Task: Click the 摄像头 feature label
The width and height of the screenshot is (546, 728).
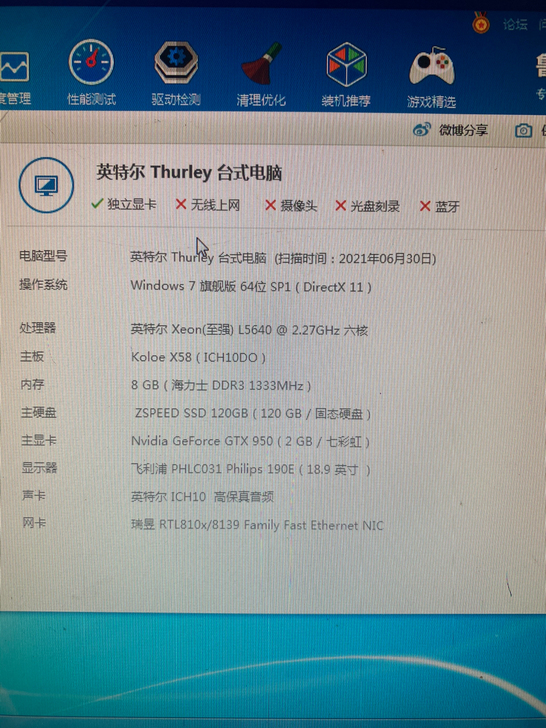Action: click(299, 206)
